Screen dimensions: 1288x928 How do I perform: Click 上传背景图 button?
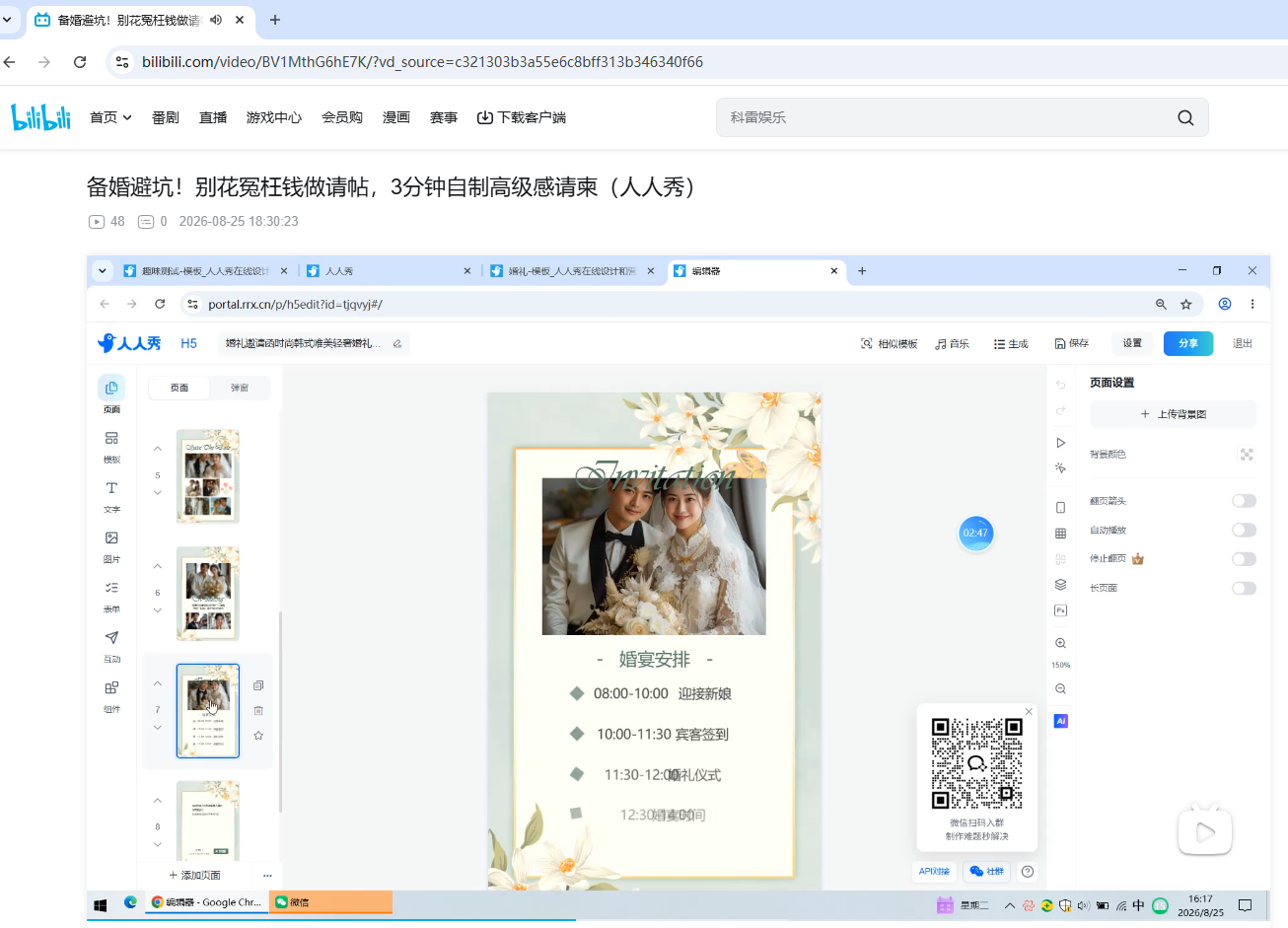point(1173,414)
